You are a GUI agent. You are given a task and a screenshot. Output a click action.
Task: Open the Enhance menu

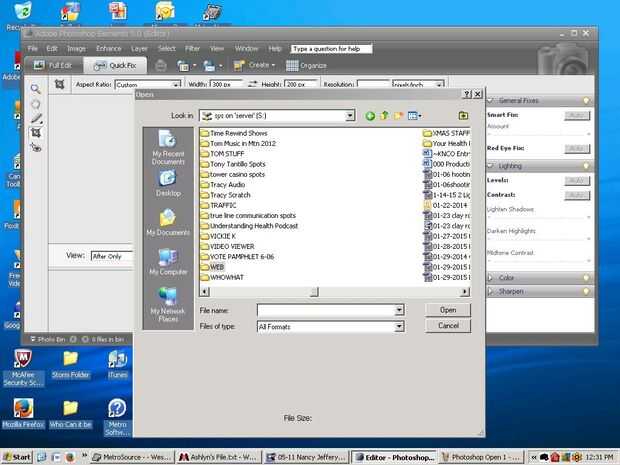[108, 49]
